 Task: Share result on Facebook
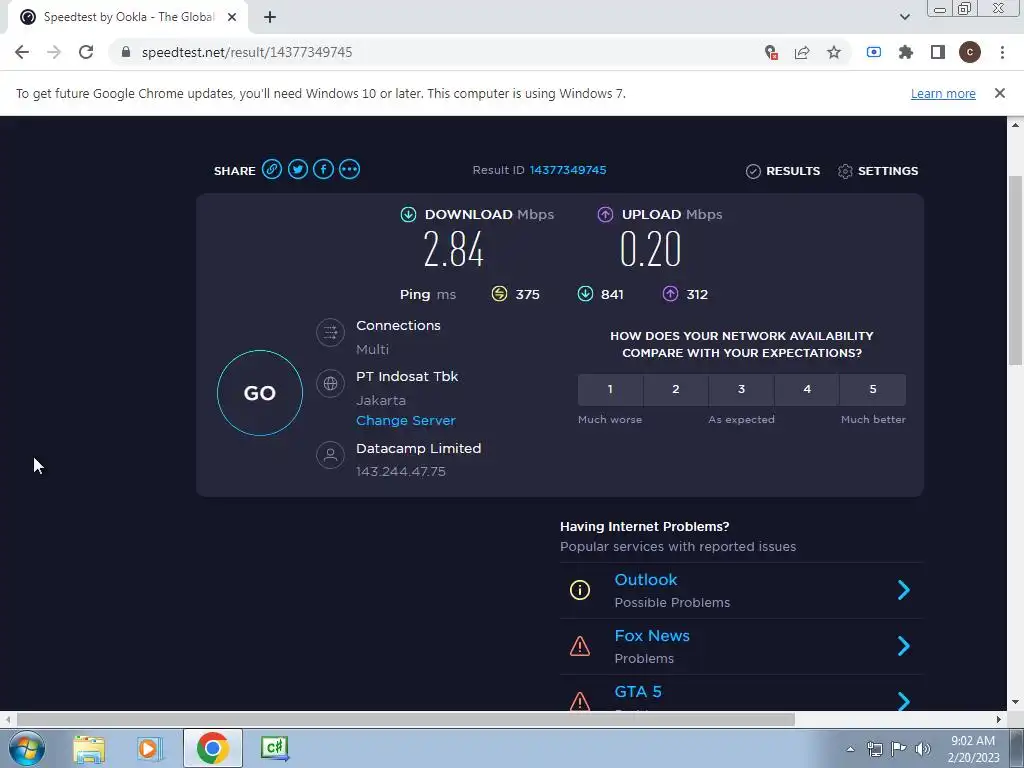pyautogui.click(x=323, y=170)
